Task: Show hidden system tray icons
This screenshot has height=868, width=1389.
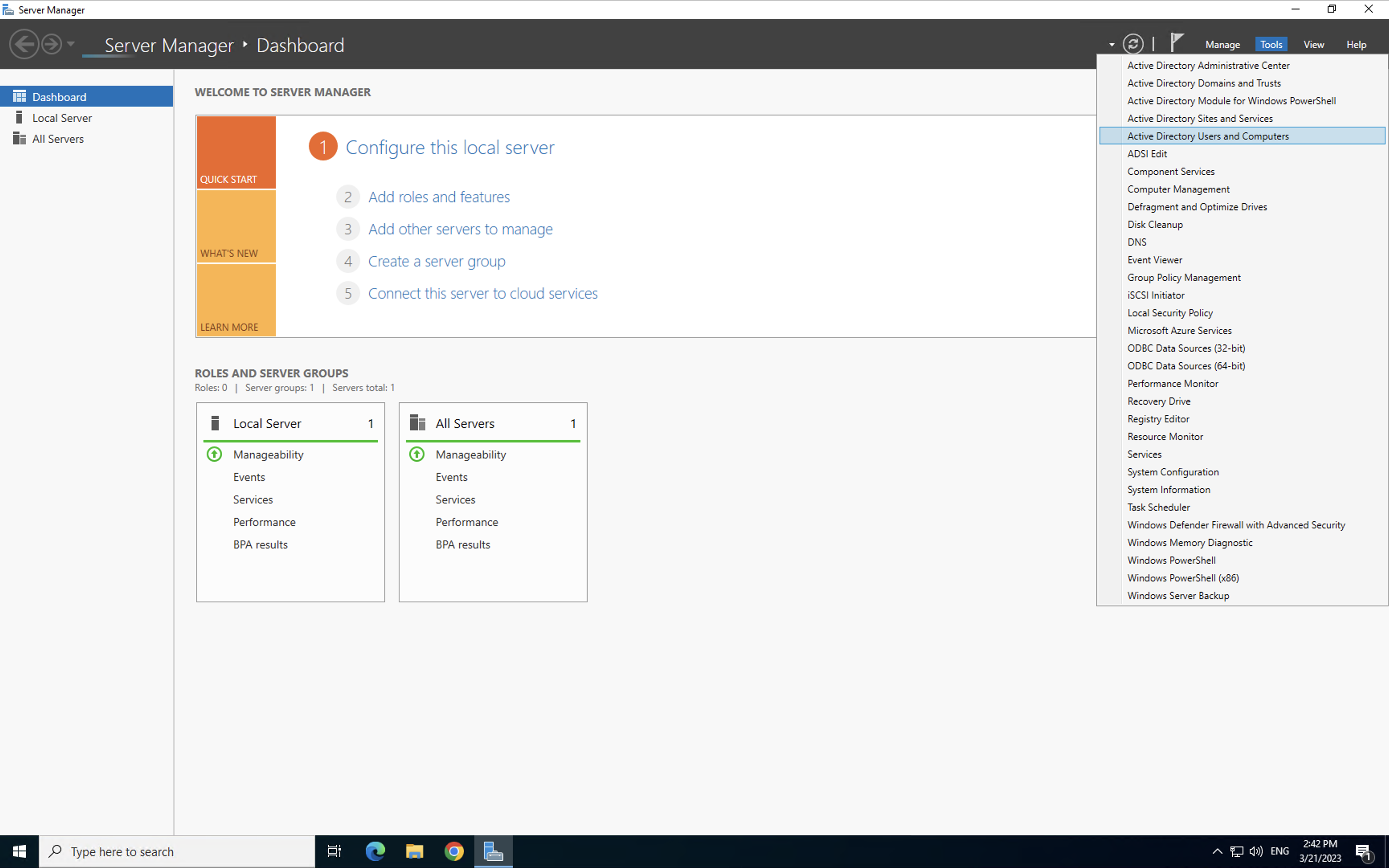Action: [1217, 852]
